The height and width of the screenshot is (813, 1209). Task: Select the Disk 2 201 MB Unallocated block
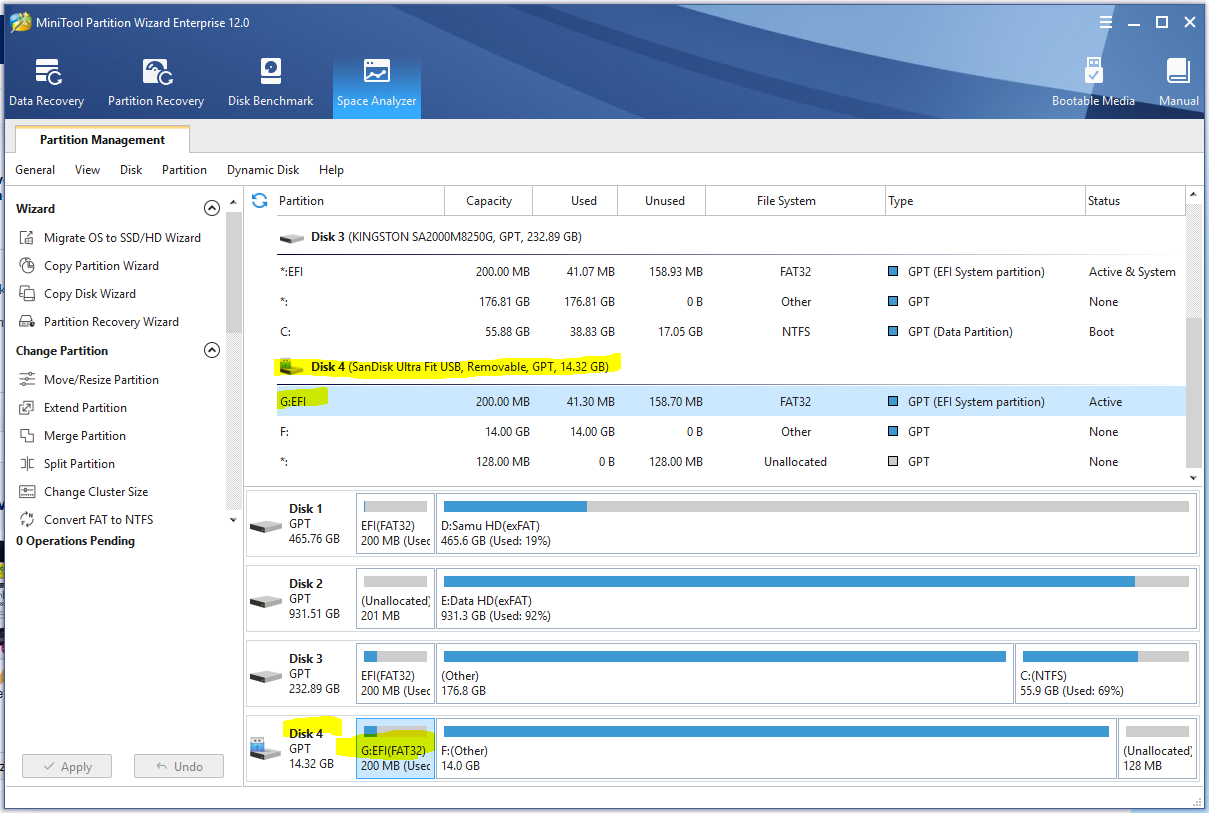pos(395,598)
